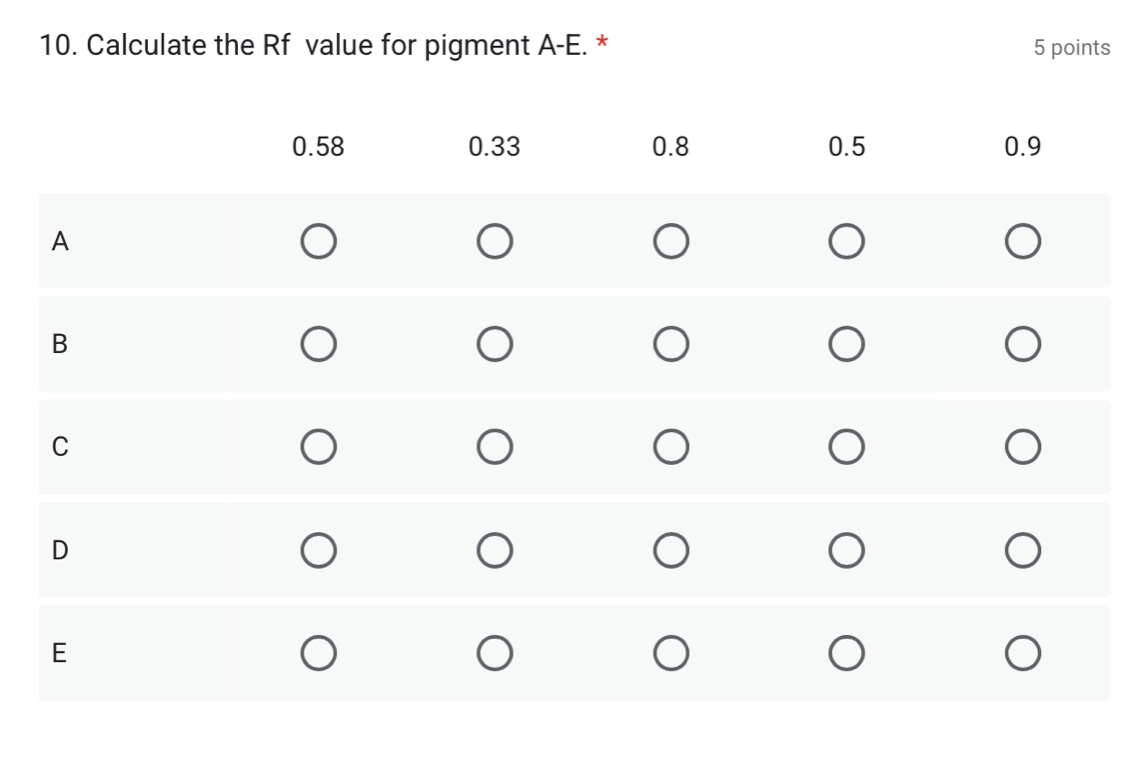Select 0.8 for pigment C
The width and height of the screenshot is (1134, 759).
[x=670, y=447]
